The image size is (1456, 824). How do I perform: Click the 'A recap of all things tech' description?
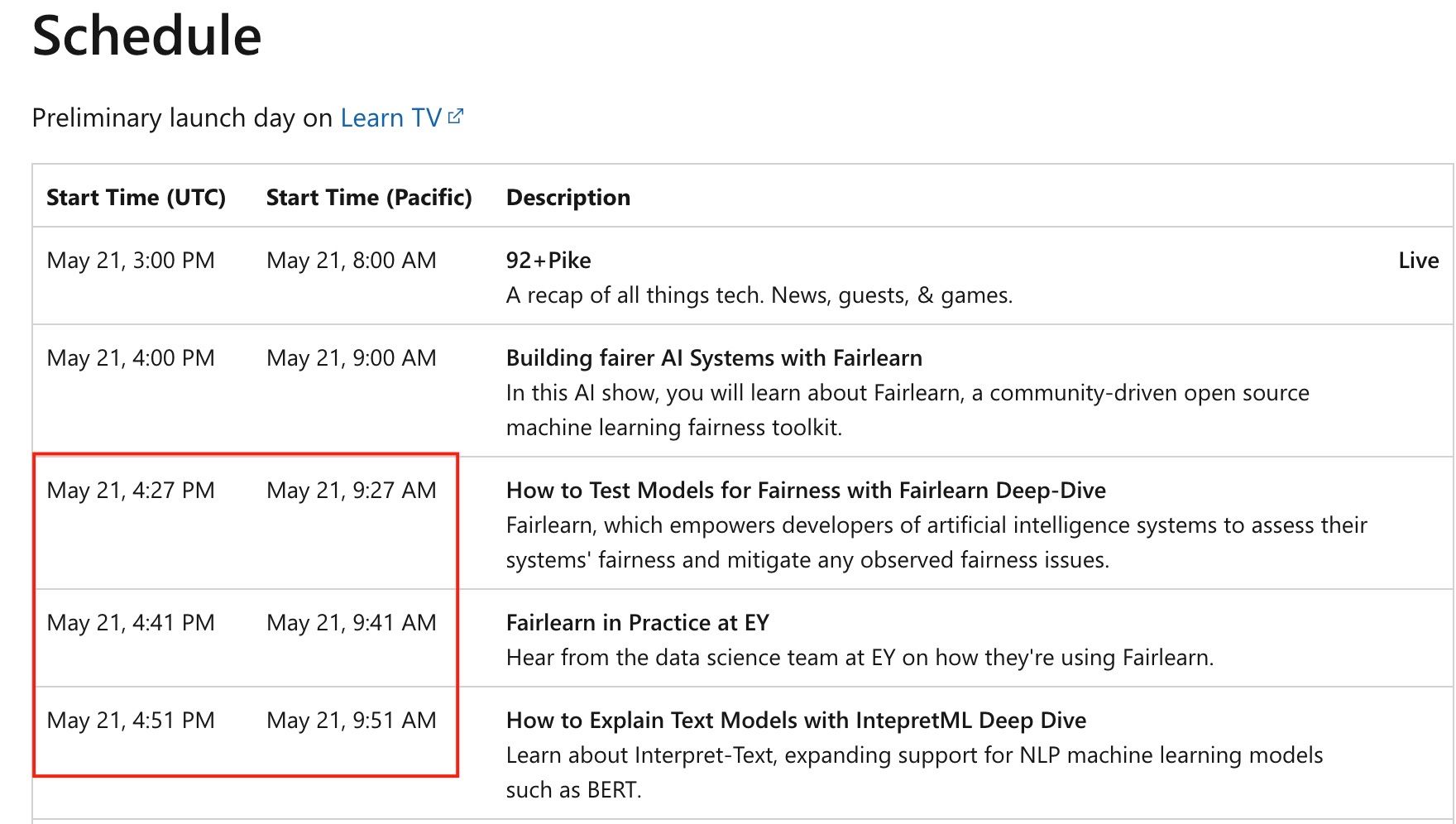759,295
